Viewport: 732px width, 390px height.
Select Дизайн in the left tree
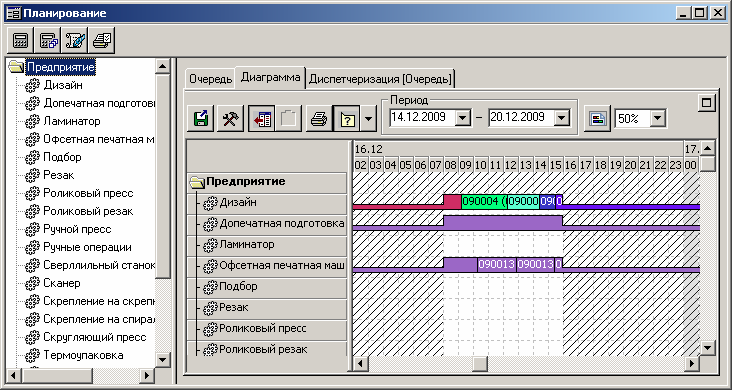click(x=63, y=85)
